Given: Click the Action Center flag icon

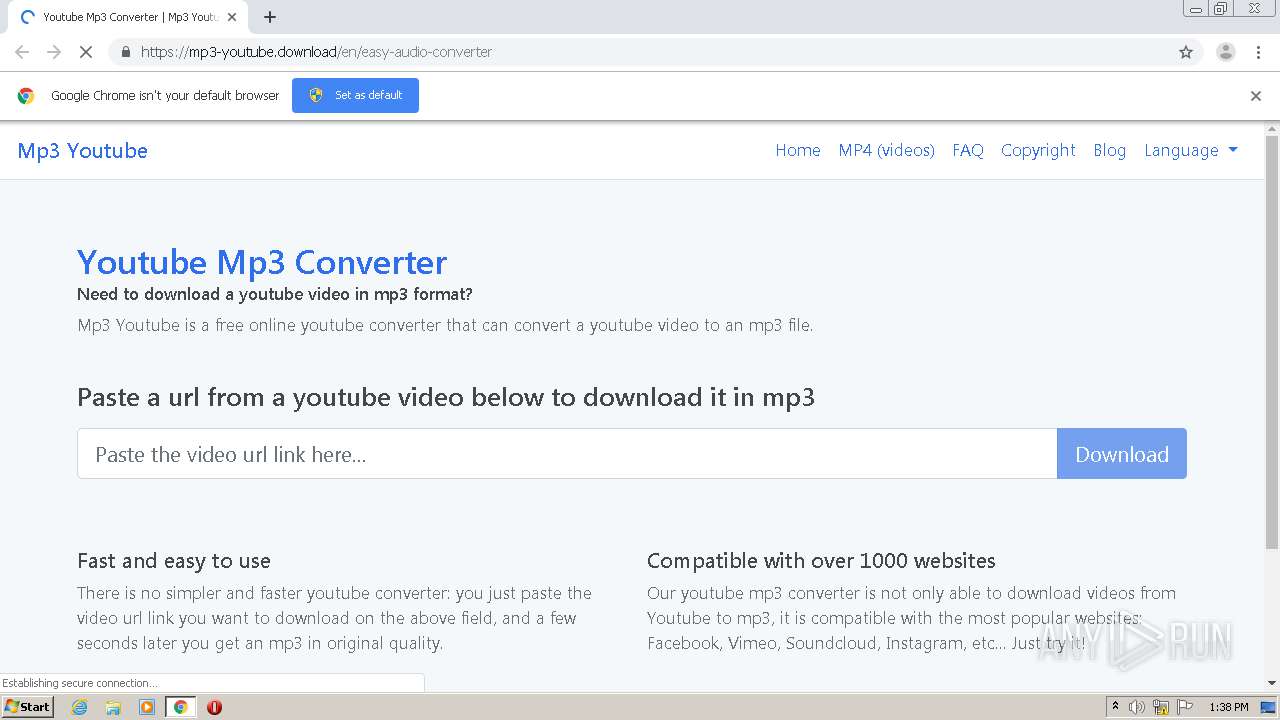Looking at the screenshot, I should [x=1185, y=707].
